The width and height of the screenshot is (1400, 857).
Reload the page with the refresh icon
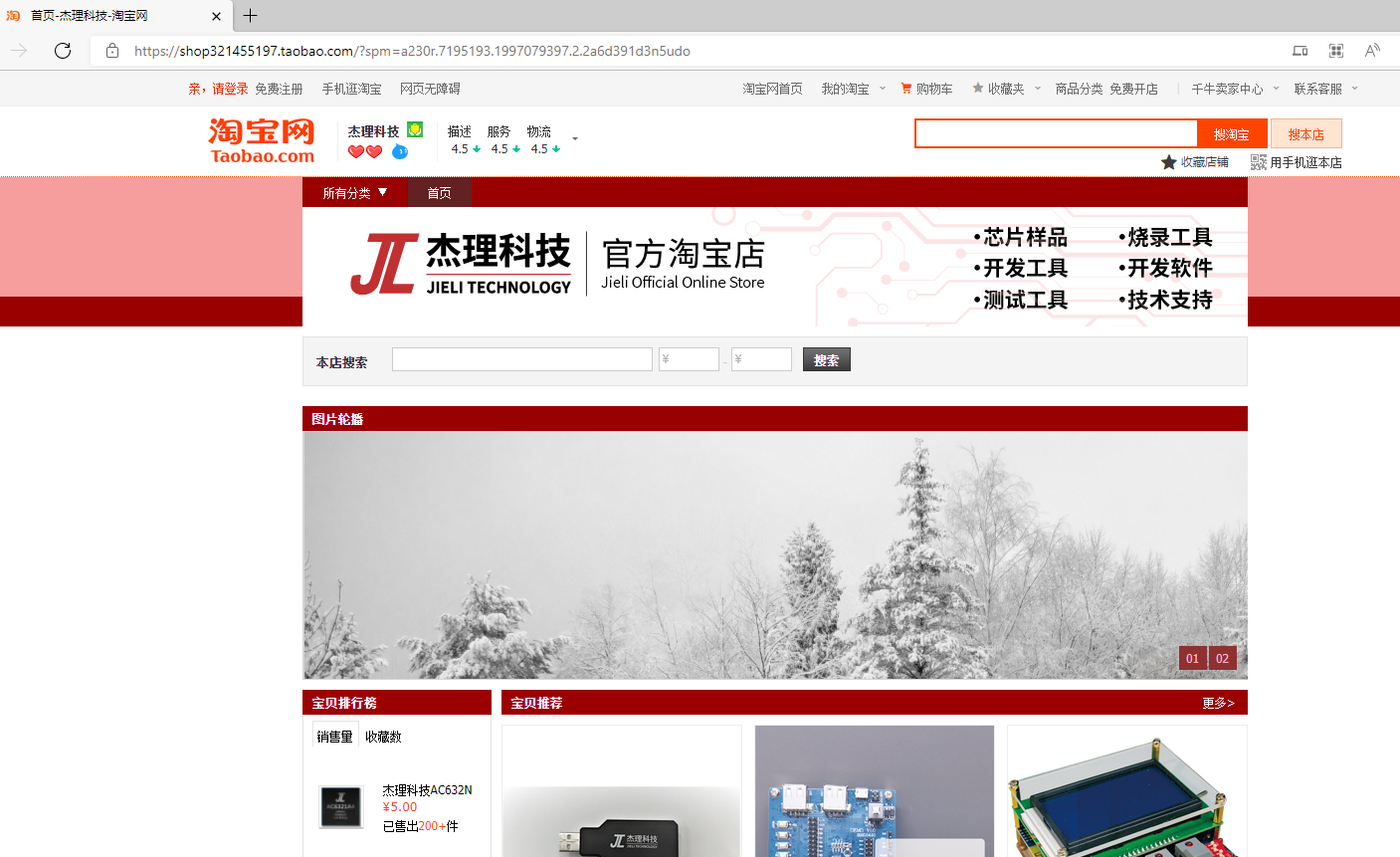click(x=63, y=51)
